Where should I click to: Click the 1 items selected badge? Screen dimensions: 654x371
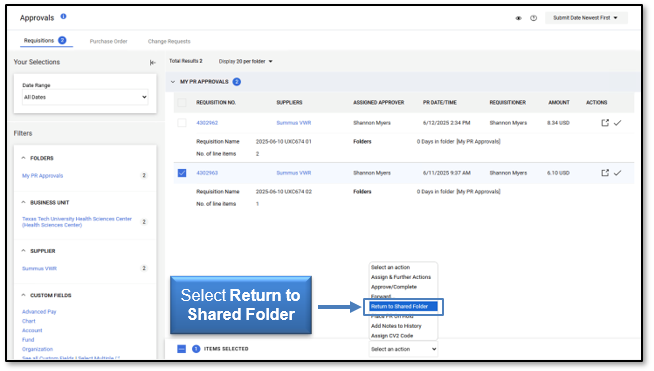(196, 349)
